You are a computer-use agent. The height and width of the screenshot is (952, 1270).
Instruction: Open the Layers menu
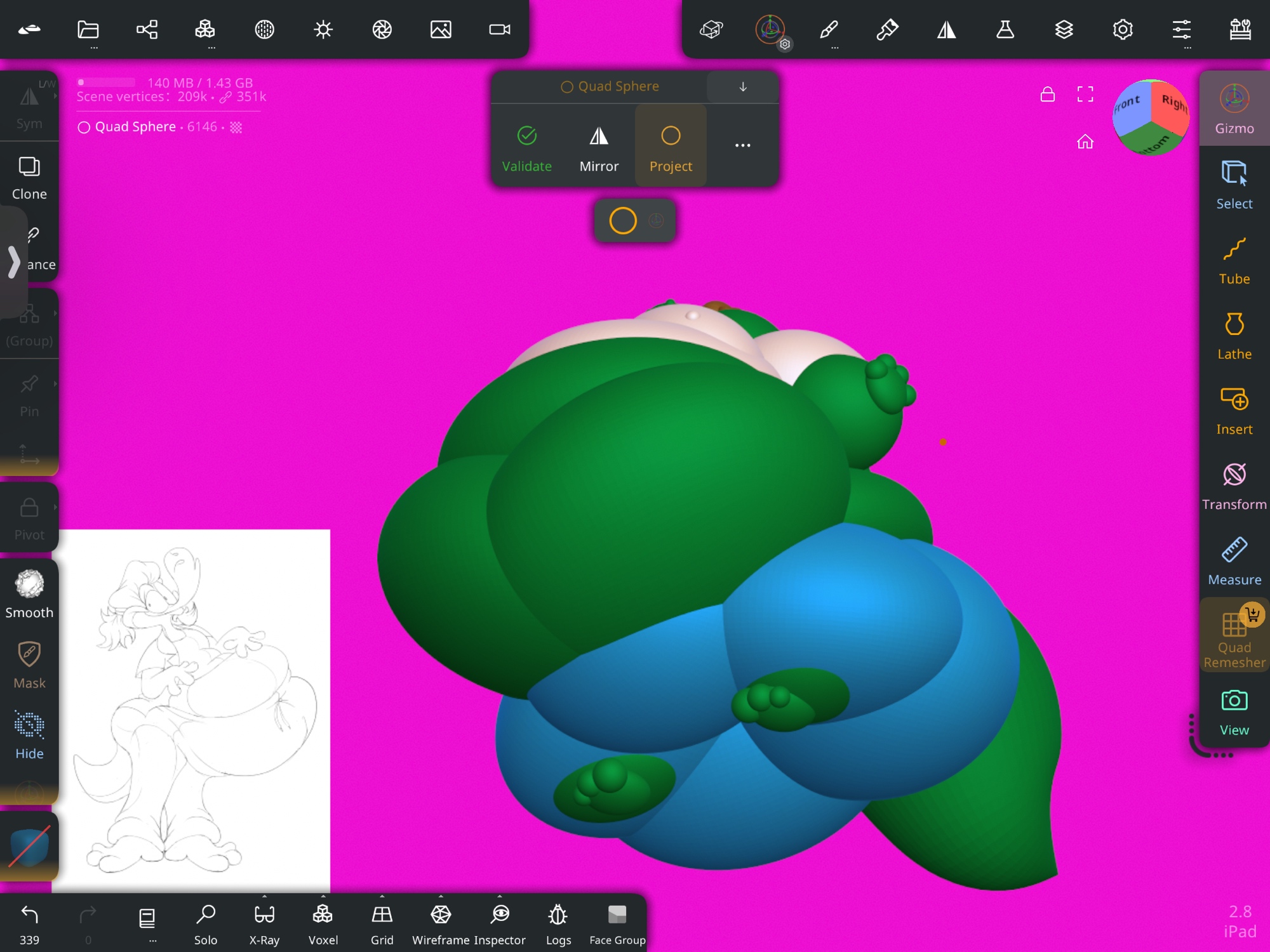1064,29
